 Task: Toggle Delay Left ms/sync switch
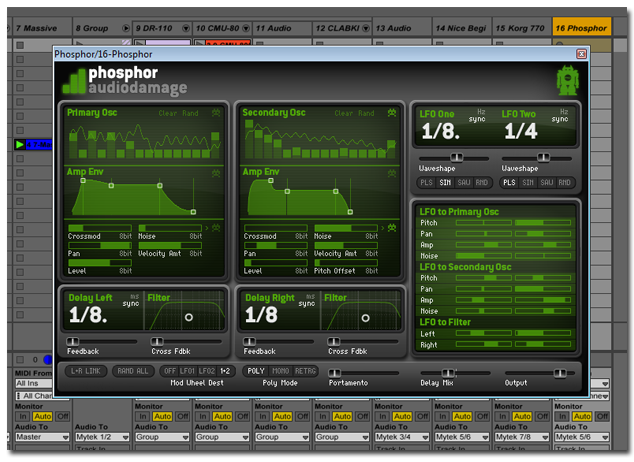point(131,300)
